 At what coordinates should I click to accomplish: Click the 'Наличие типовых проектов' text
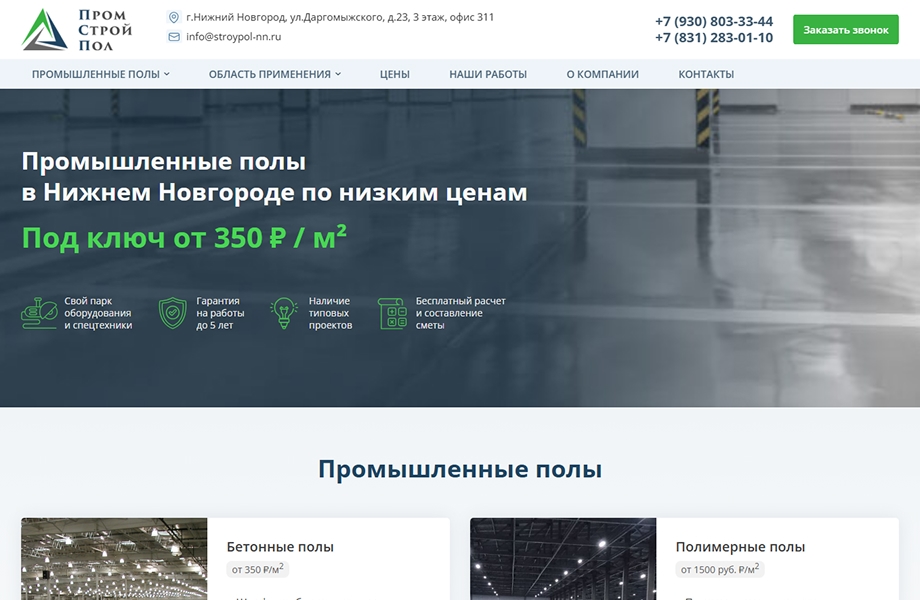point(330,313)
